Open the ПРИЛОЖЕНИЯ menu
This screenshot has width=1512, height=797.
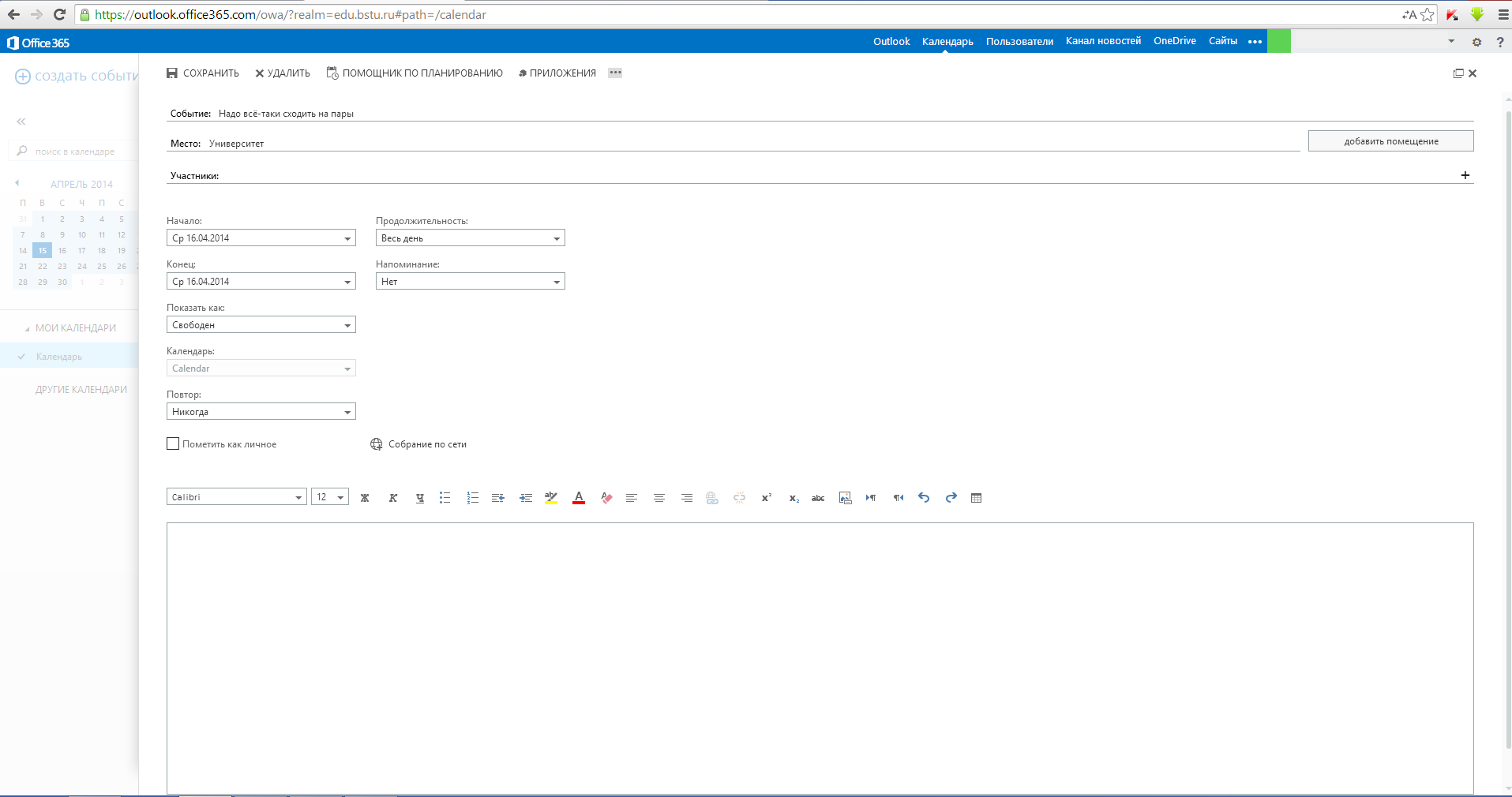(557, 73)
